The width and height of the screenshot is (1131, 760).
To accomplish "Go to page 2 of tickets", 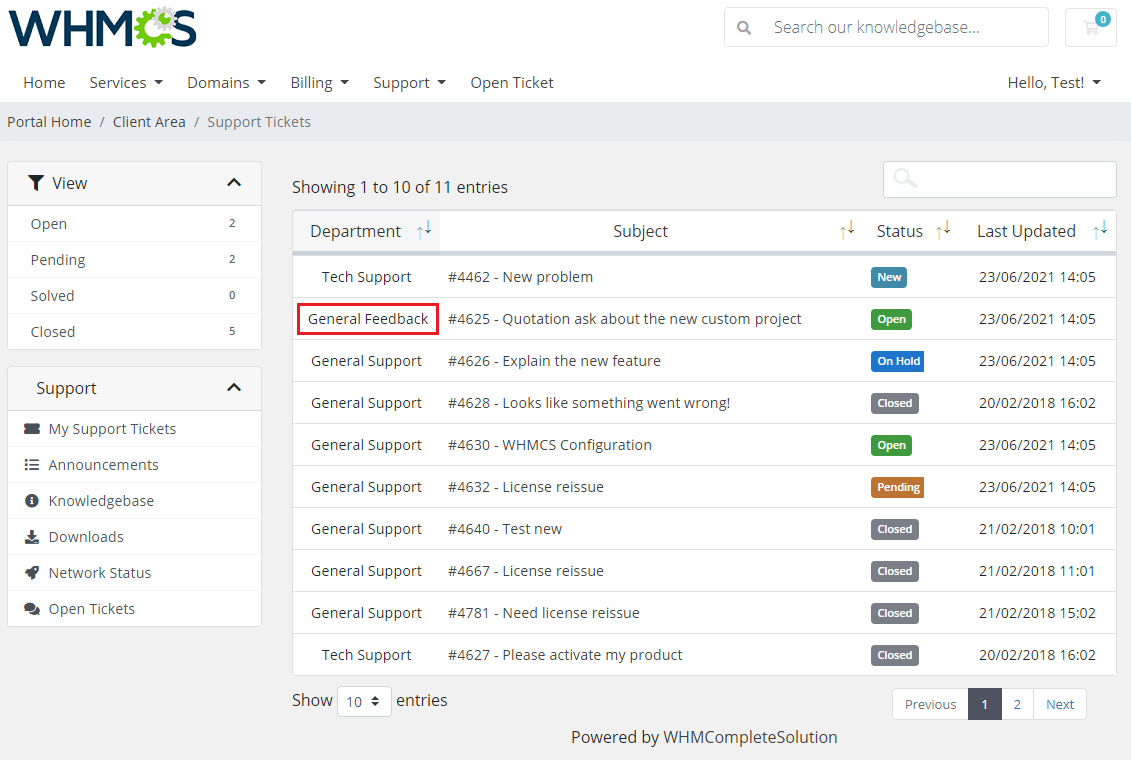I will (x=1017, y=704).
